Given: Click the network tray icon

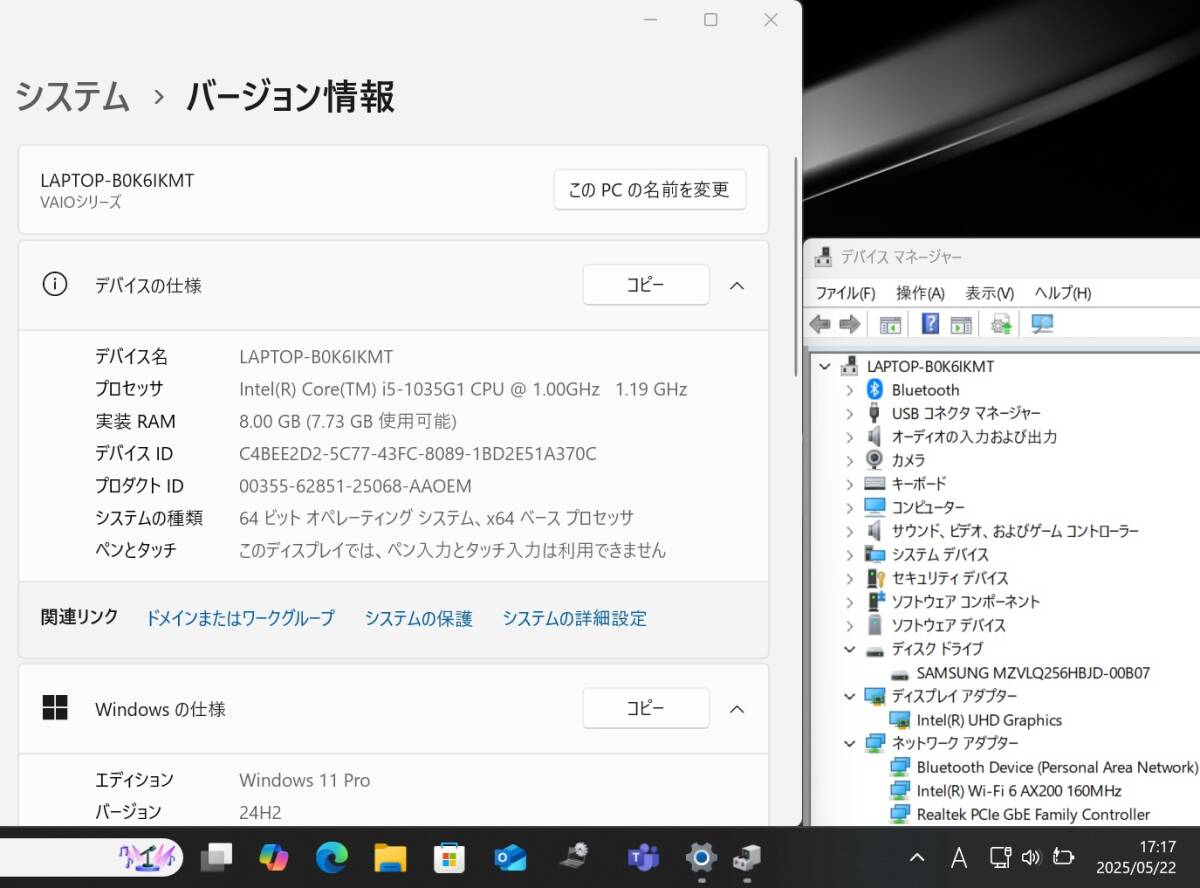Looking at the screenshot, I should (x=999, y=857).
